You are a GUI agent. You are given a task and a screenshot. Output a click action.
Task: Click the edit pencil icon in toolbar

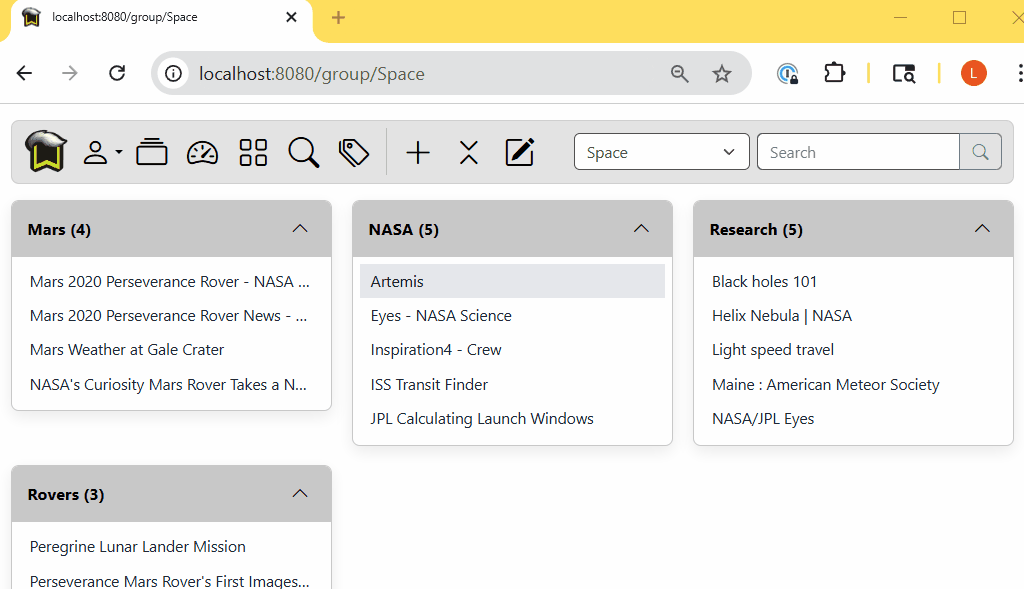(520, 152)
